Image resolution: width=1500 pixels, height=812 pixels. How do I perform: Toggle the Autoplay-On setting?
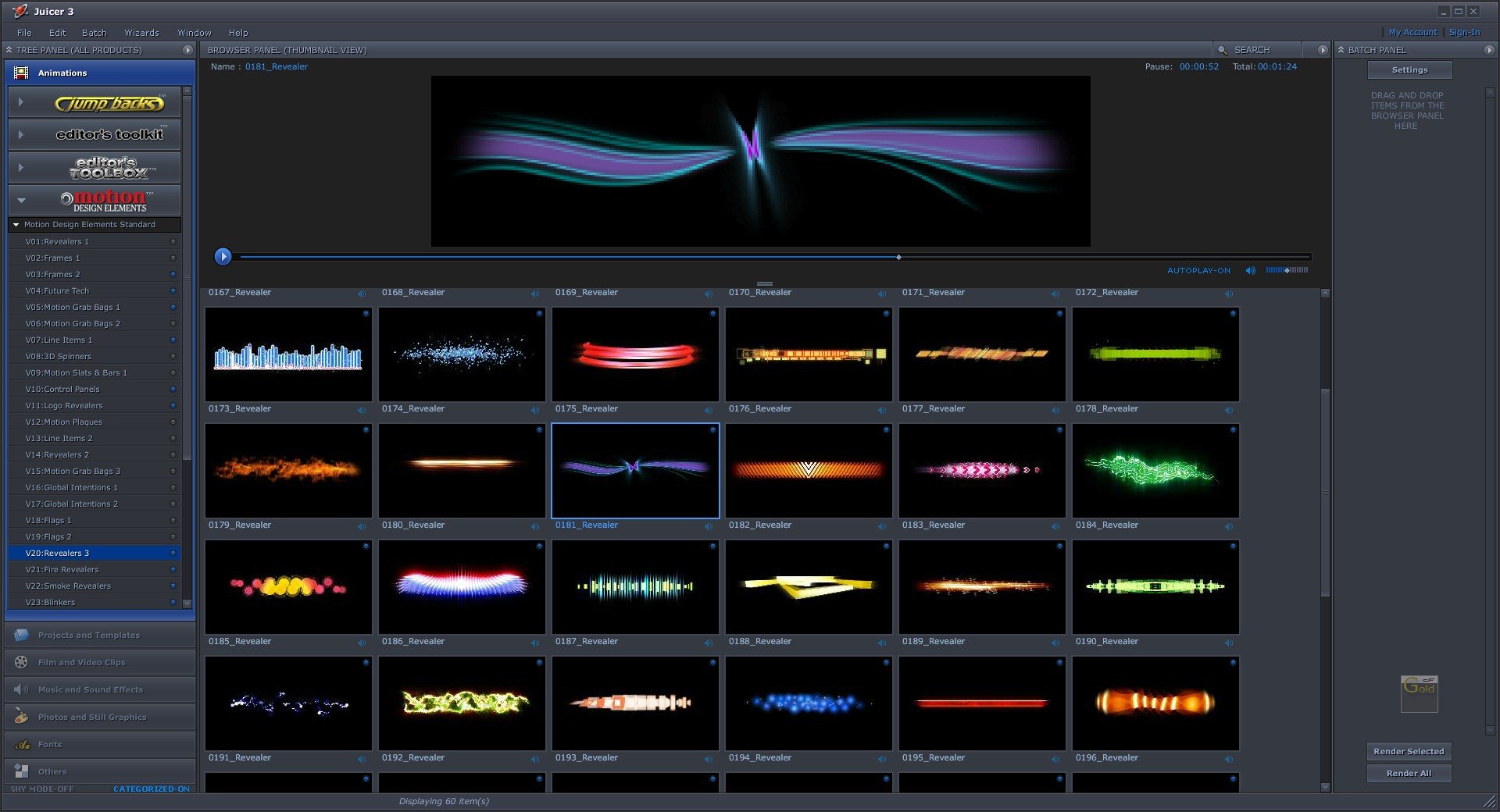pos(1198,270)
